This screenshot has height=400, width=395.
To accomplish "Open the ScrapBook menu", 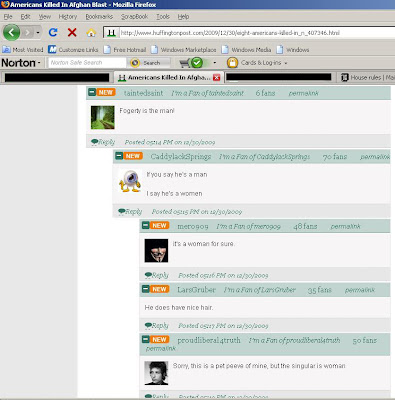I will coord(134,17).
